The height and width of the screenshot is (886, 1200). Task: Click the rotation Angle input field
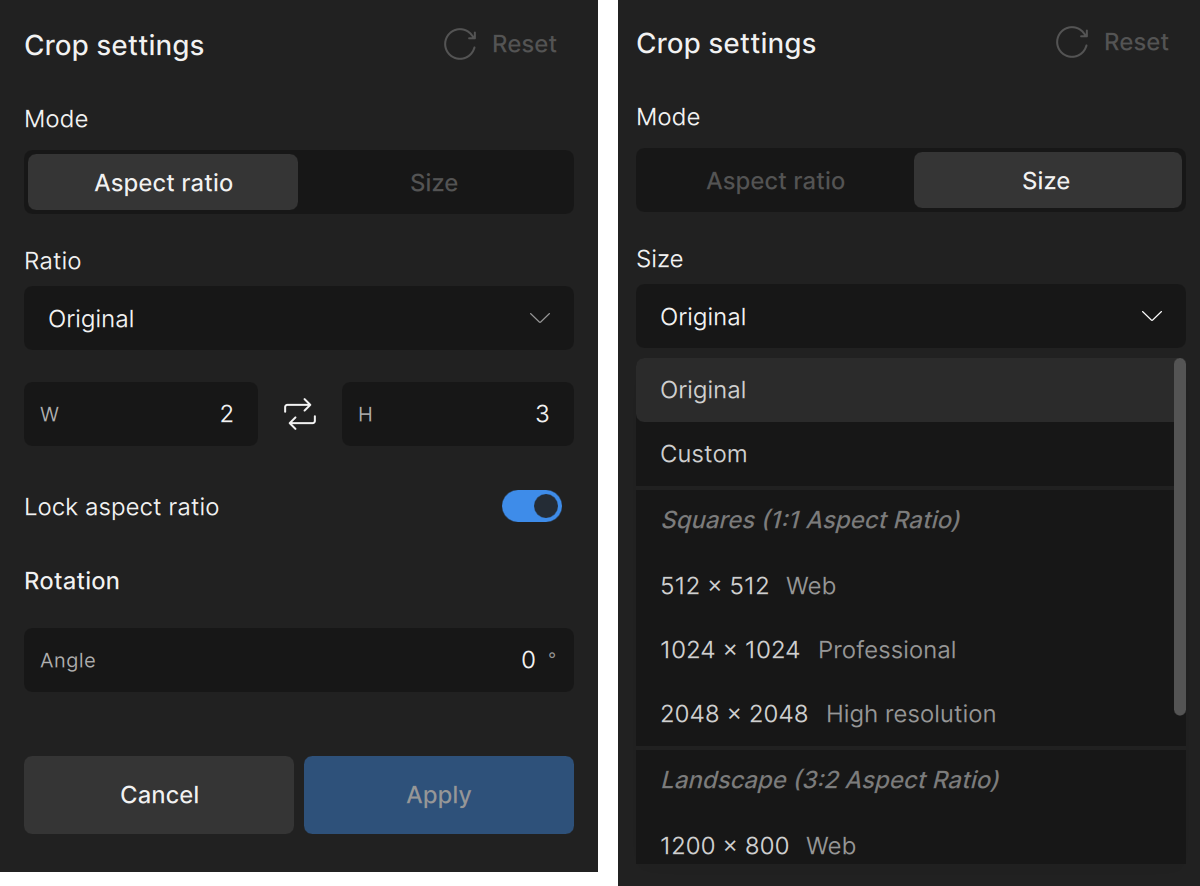point(299,660)
